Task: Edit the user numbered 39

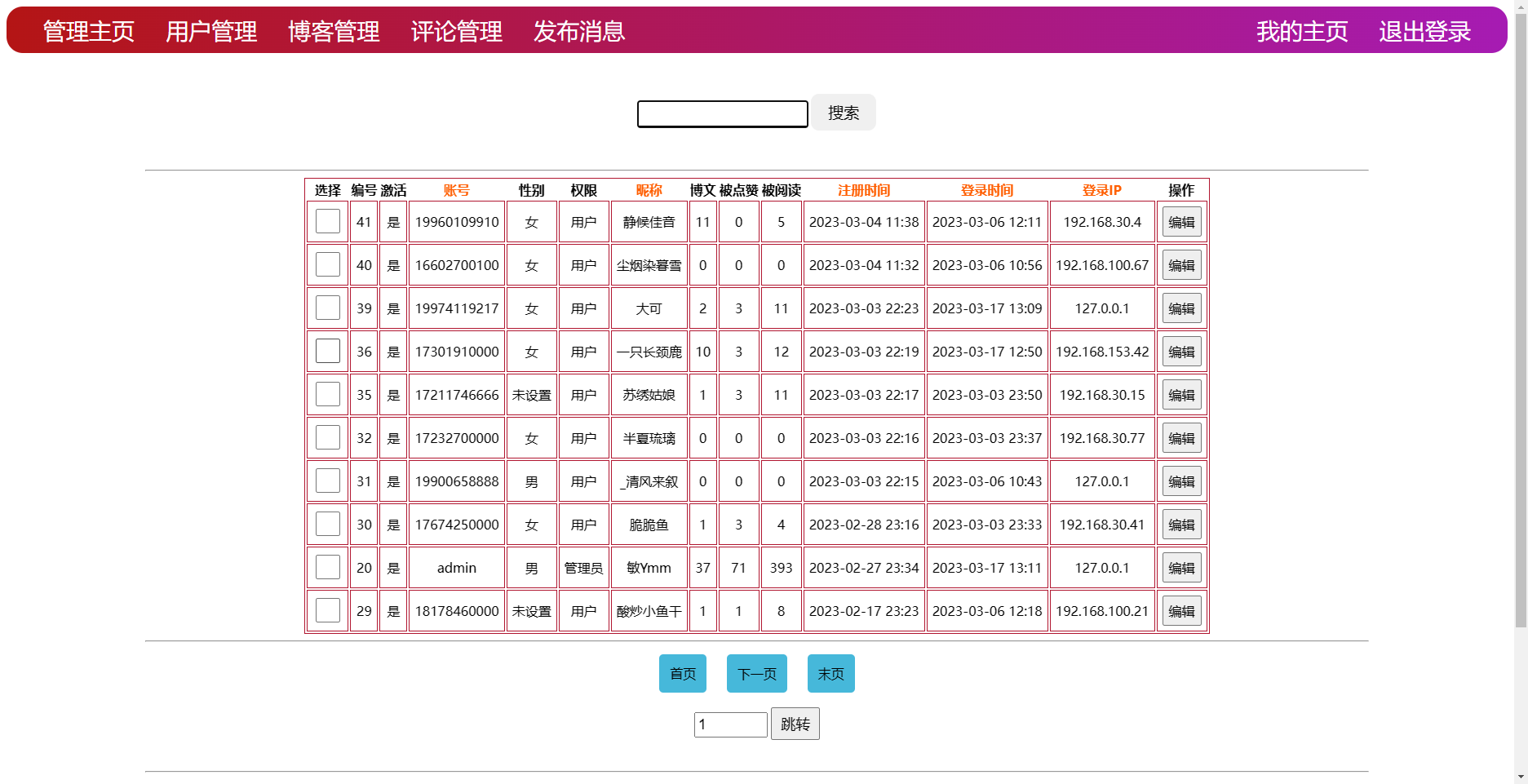Action: click(x=1181, y=308)
